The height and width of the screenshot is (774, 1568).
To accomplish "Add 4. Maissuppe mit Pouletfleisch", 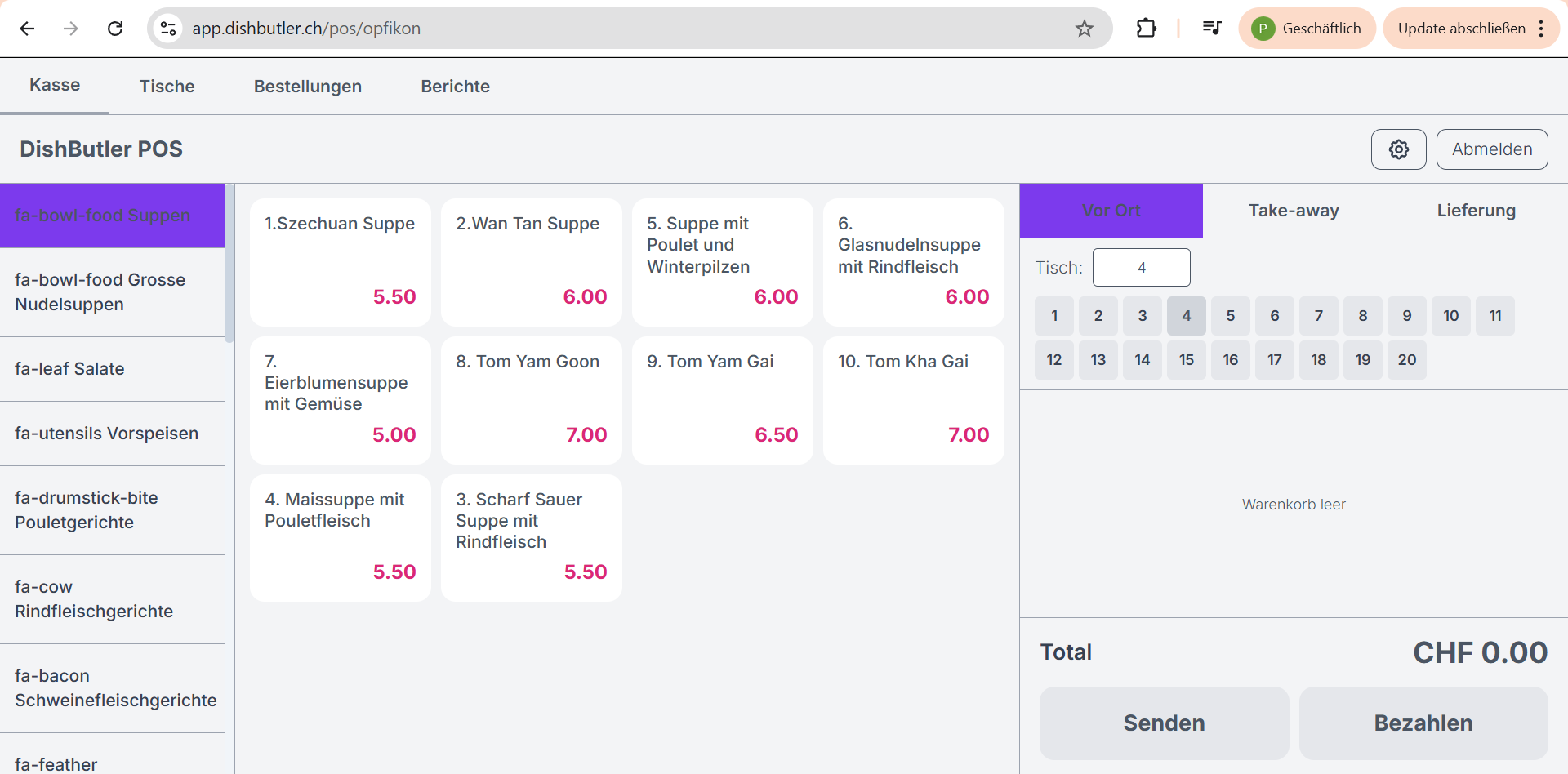I will point(340,538).
